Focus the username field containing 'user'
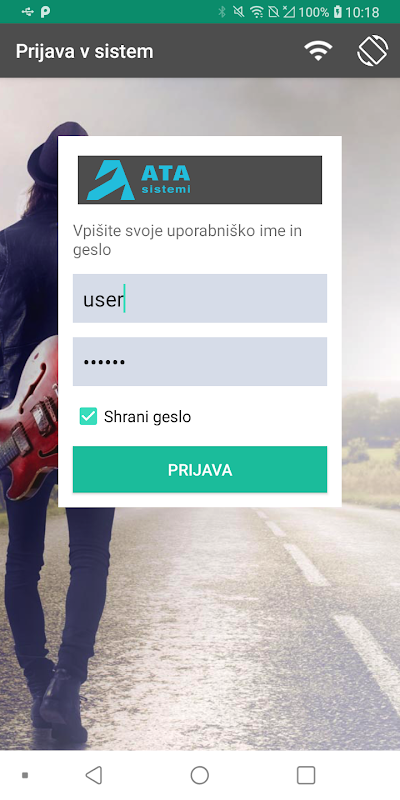This screenshot has width=400, height=800. [x=200, y=298]
